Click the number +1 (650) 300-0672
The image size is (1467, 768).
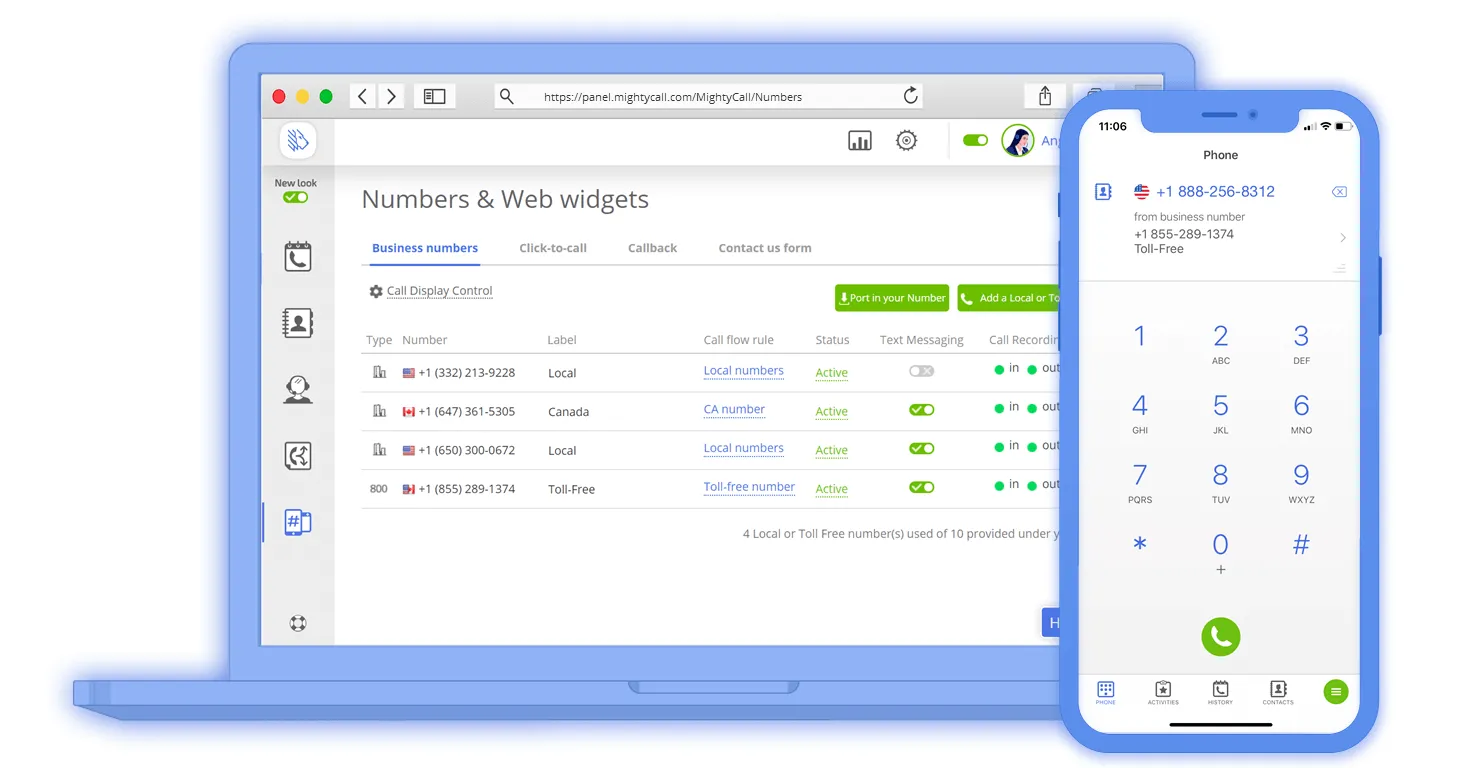(x=466, y=450)
